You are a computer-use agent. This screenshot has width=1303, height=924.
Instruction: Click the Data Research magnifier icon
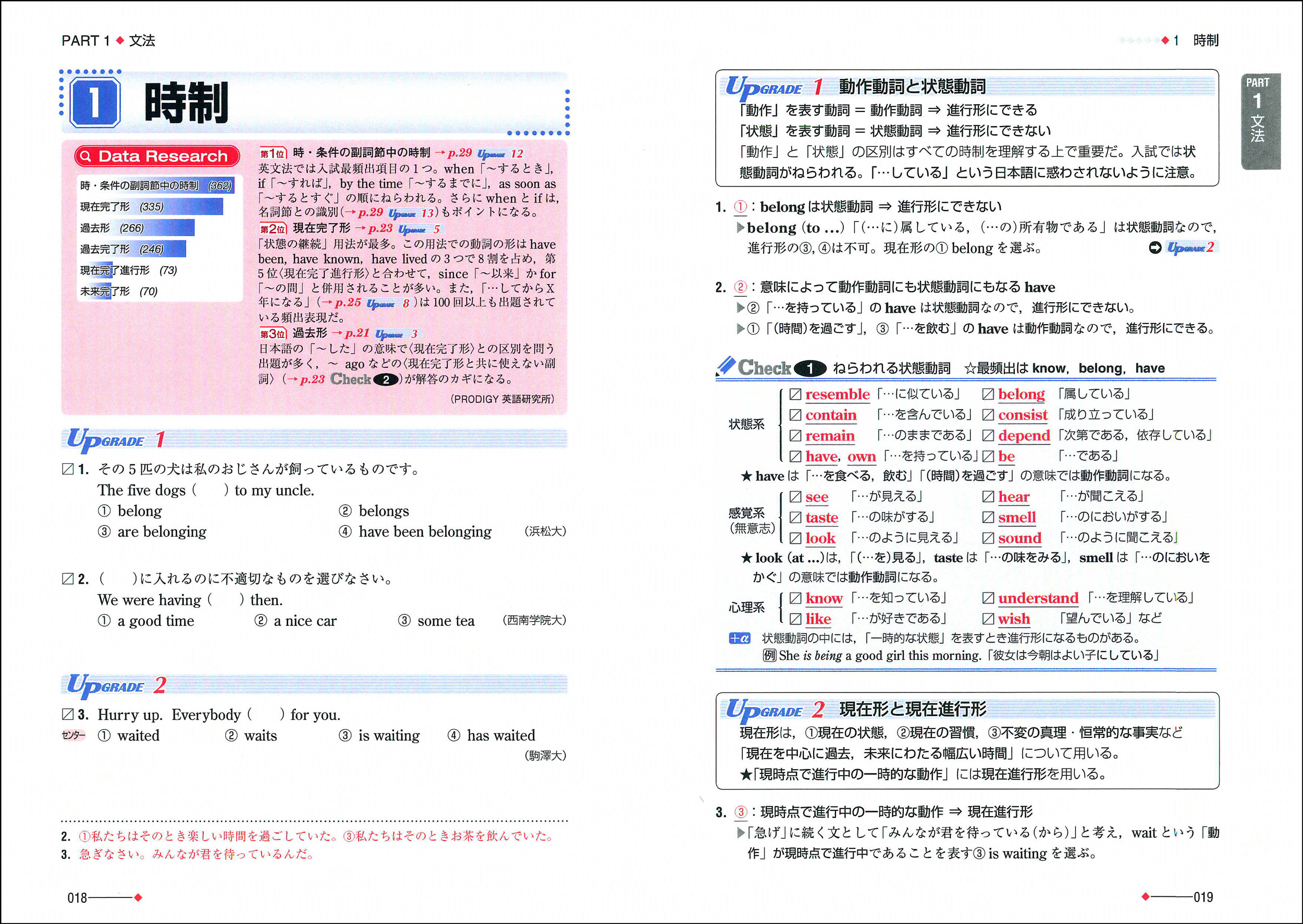click(x=87, y=156)
